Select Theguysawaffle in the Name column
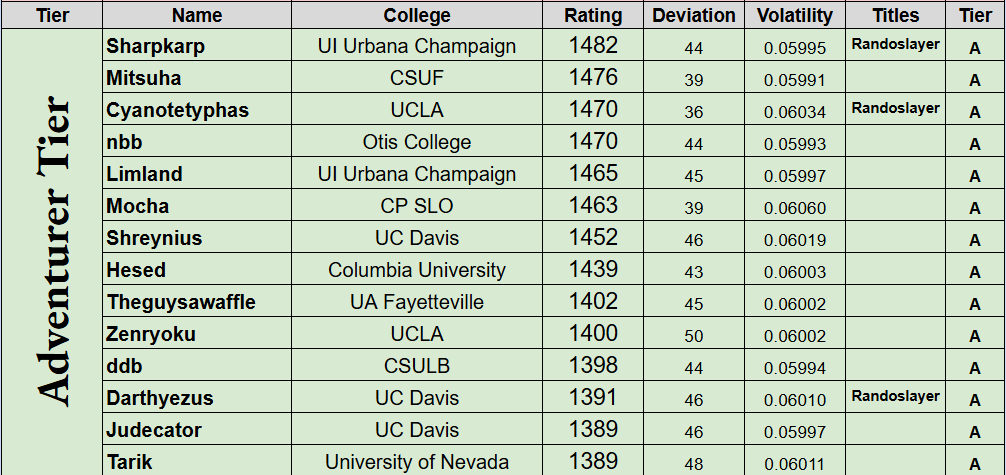Screen dimensions: 1006x475 point(181,302)
